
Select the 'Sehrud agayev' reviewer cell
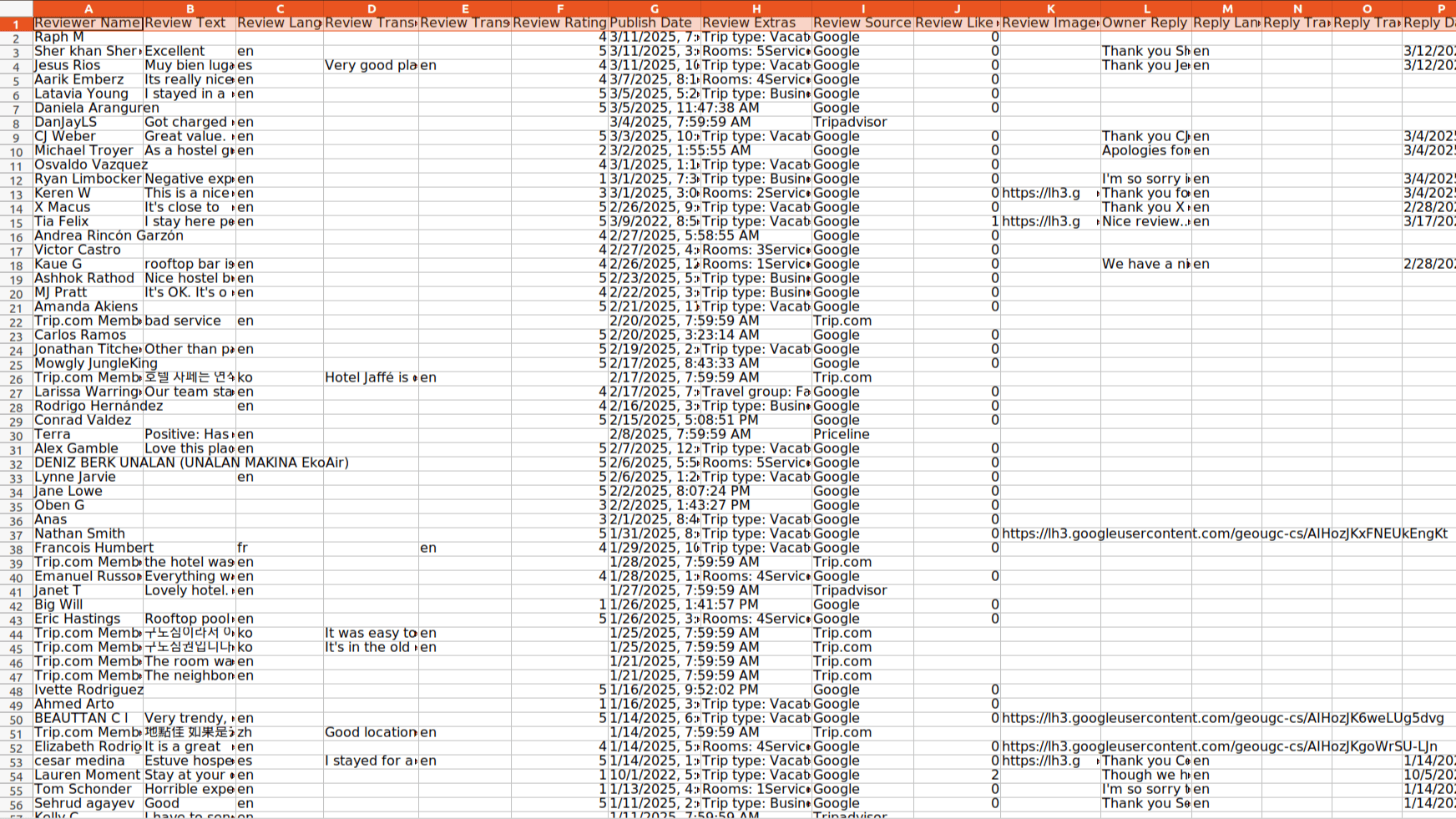[88, 803]
